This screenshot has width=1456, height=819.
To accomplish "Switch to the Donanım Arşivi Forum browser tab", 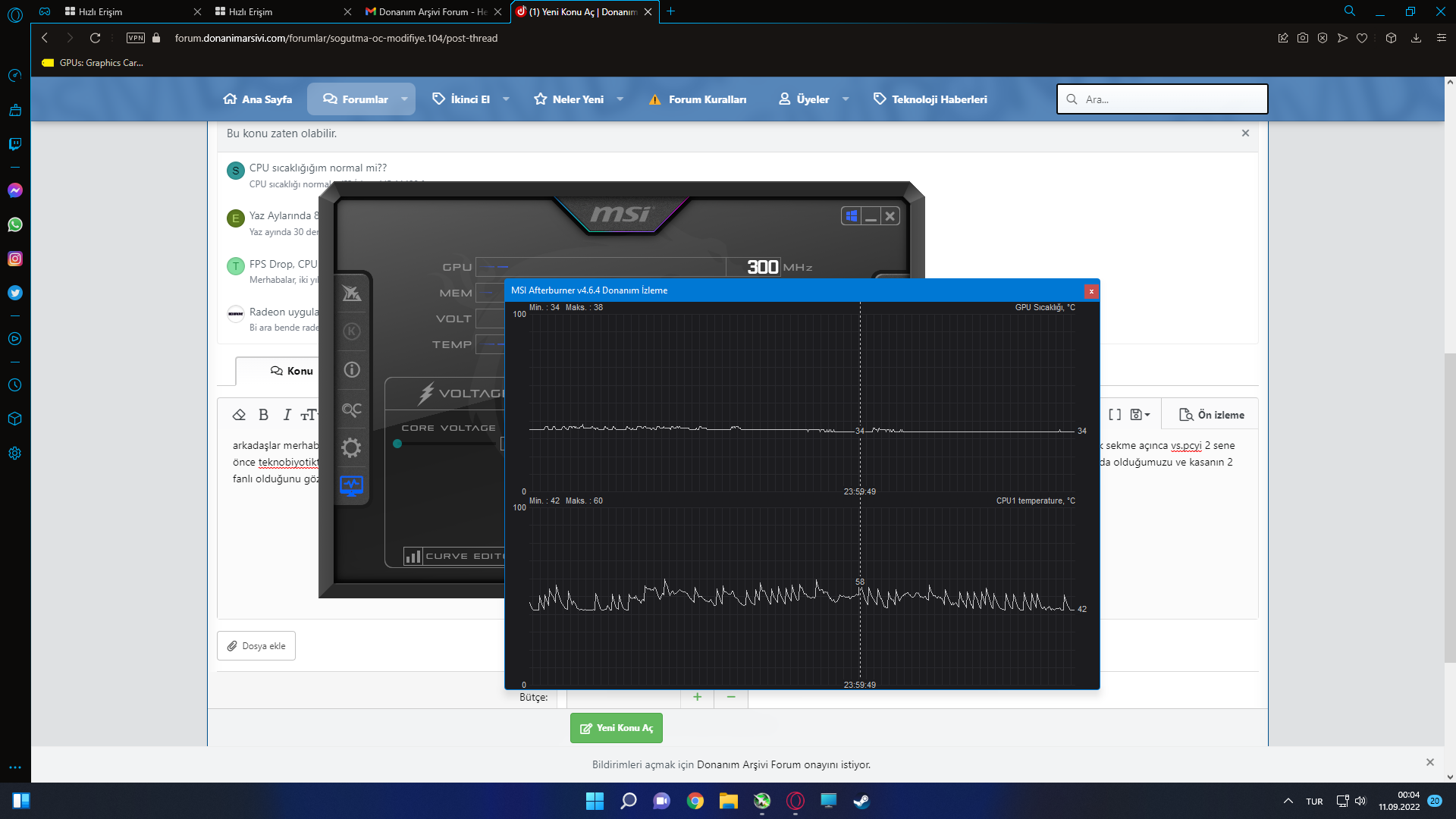I will tap(425, 11).
